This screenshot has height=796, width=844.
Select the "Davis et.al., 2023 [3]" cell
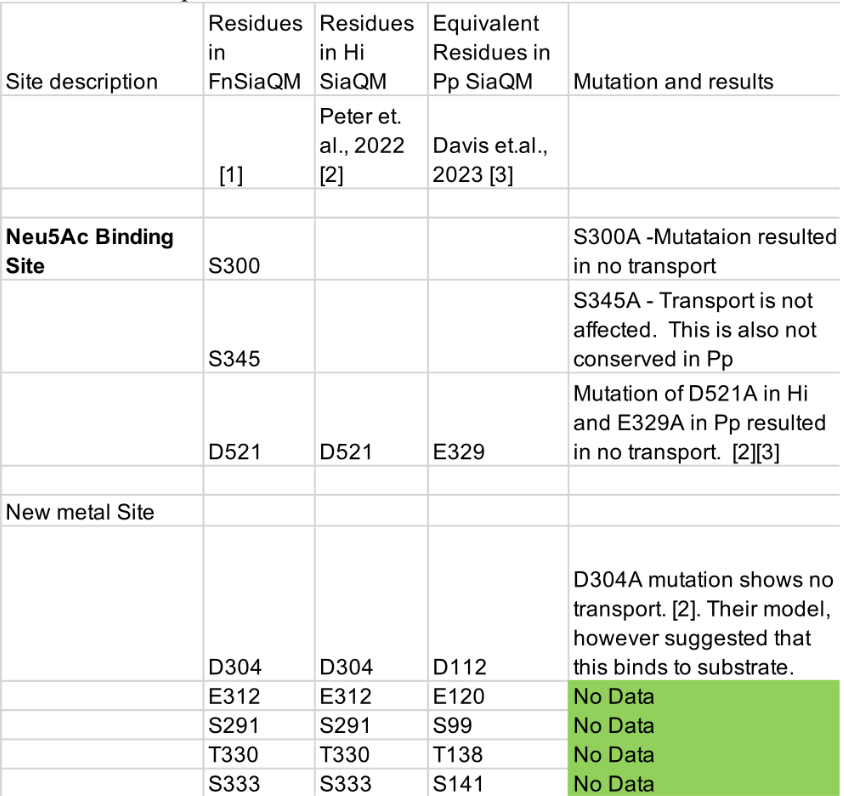point(488,162)
